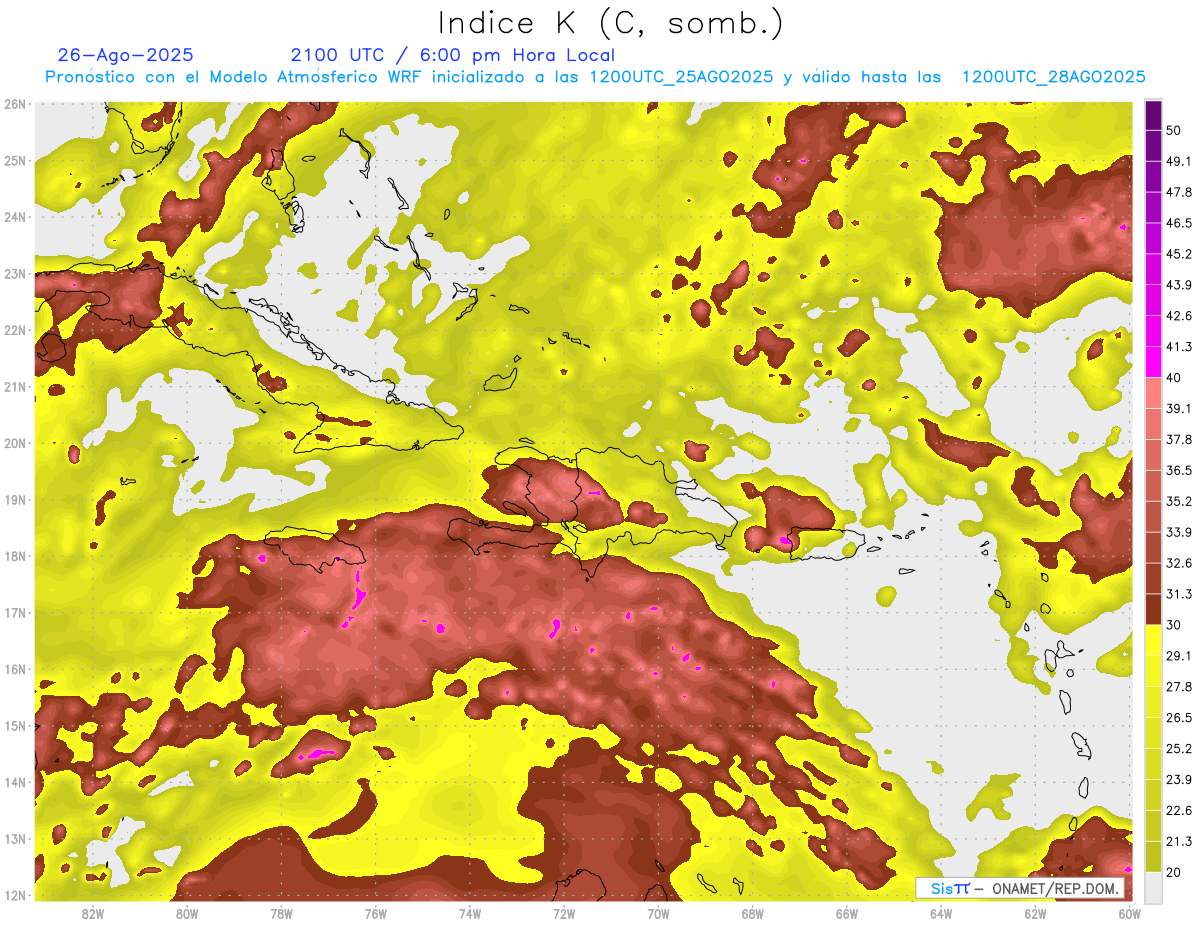The width and height of the screenshot is (1200, 927).
Task: Click the colorbar label '27.8'
Action: [1178, 687]
